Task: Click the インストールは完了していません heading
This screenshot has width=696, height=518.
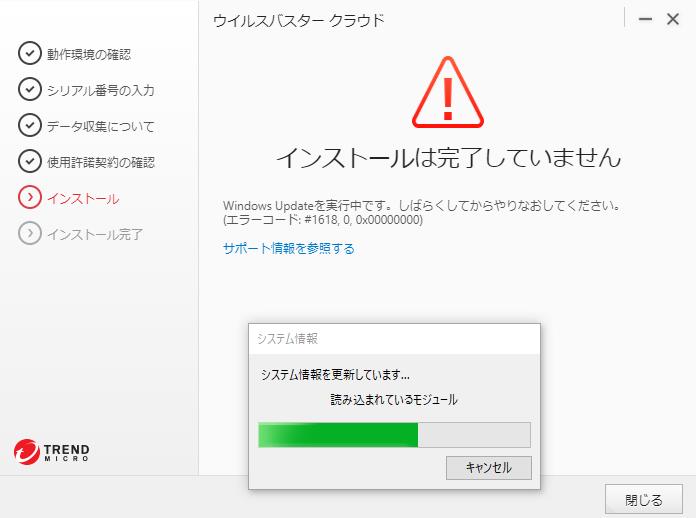Action: pyautogui.click(x=448, y=158)
